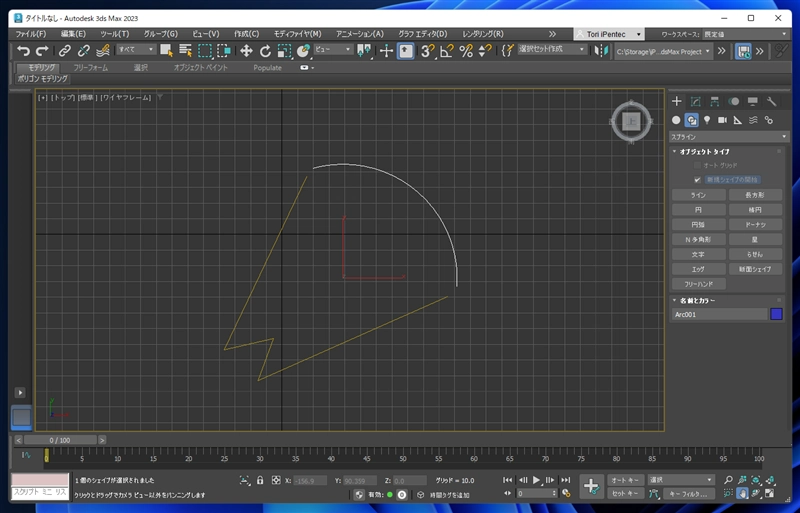Image resolution: width=800 pixels, height=513 pixels.
Task: Toggle the selection lock padlock icon
Action: pyautogui.click(x=261, y=481)
